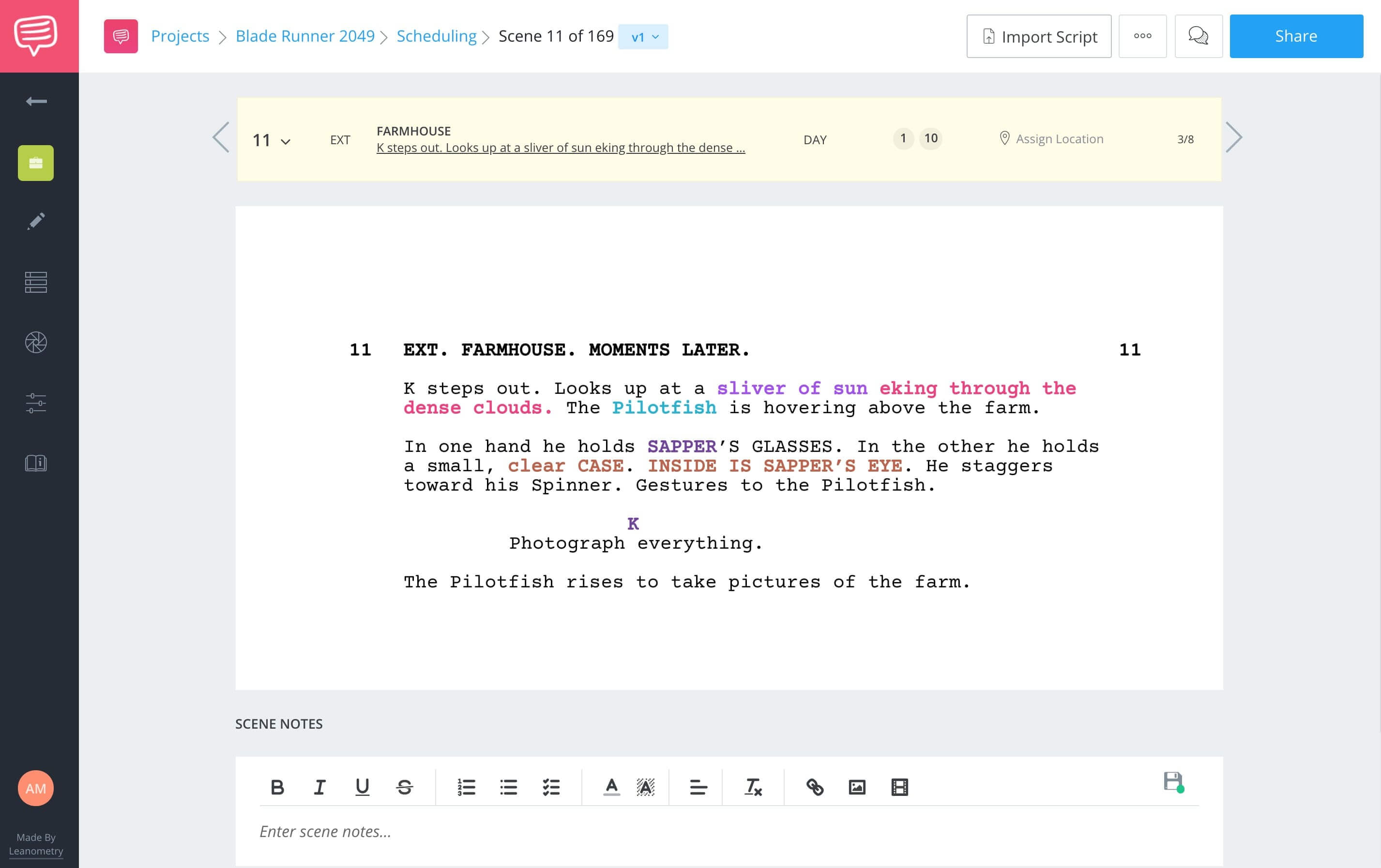Click the FARMHOUSE scene title

413,131
